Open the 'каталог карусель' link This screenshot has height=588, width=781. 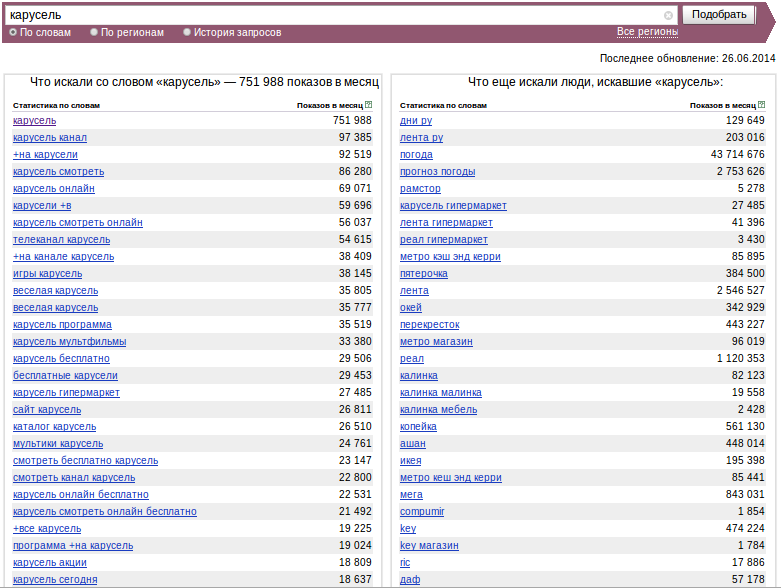pyautogui.click(x=55, y=426)
